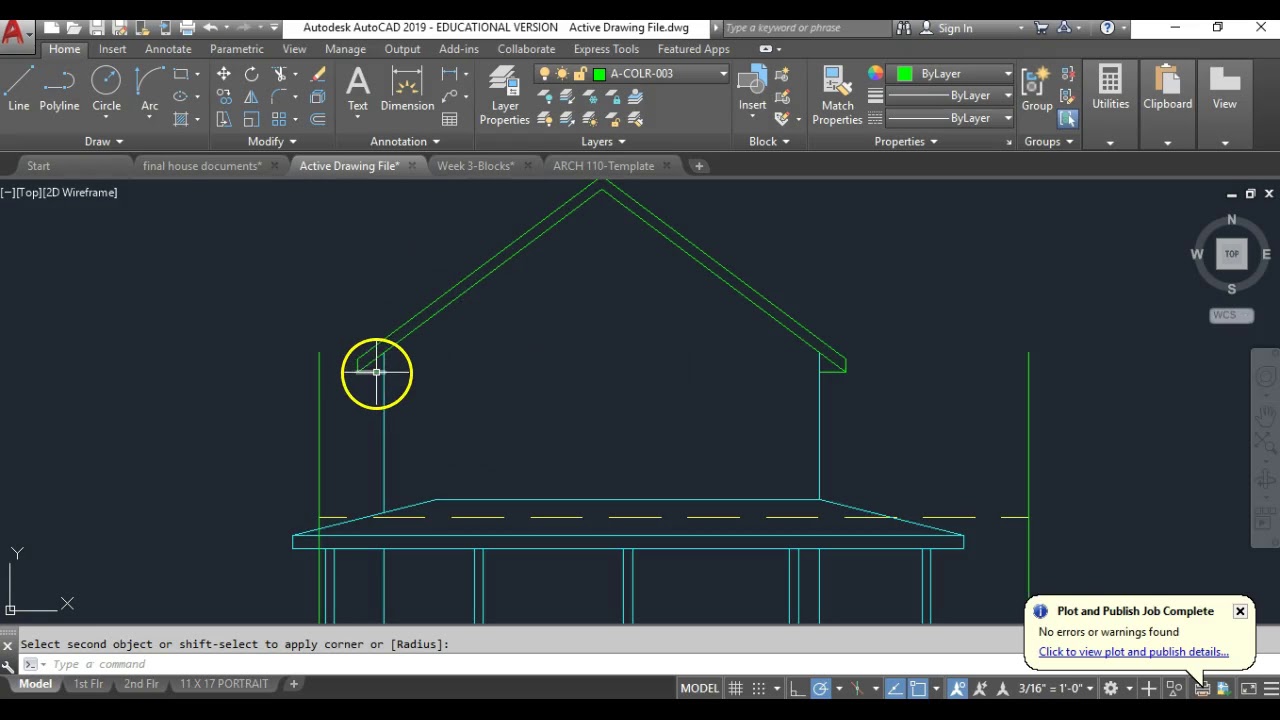The width and height of the screenshot is (1280, 720).
Task: Click the Group tool
Action: tap(1037, 88)
